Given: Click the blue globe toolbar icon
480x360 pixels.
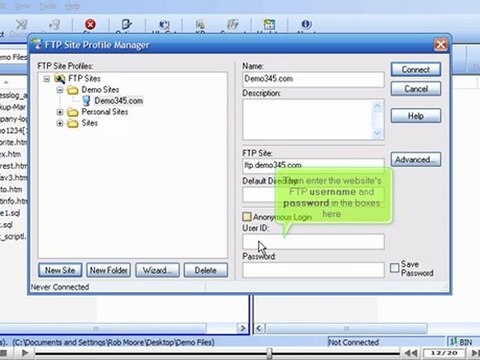Looking at the screenshot, I should 164,25.
